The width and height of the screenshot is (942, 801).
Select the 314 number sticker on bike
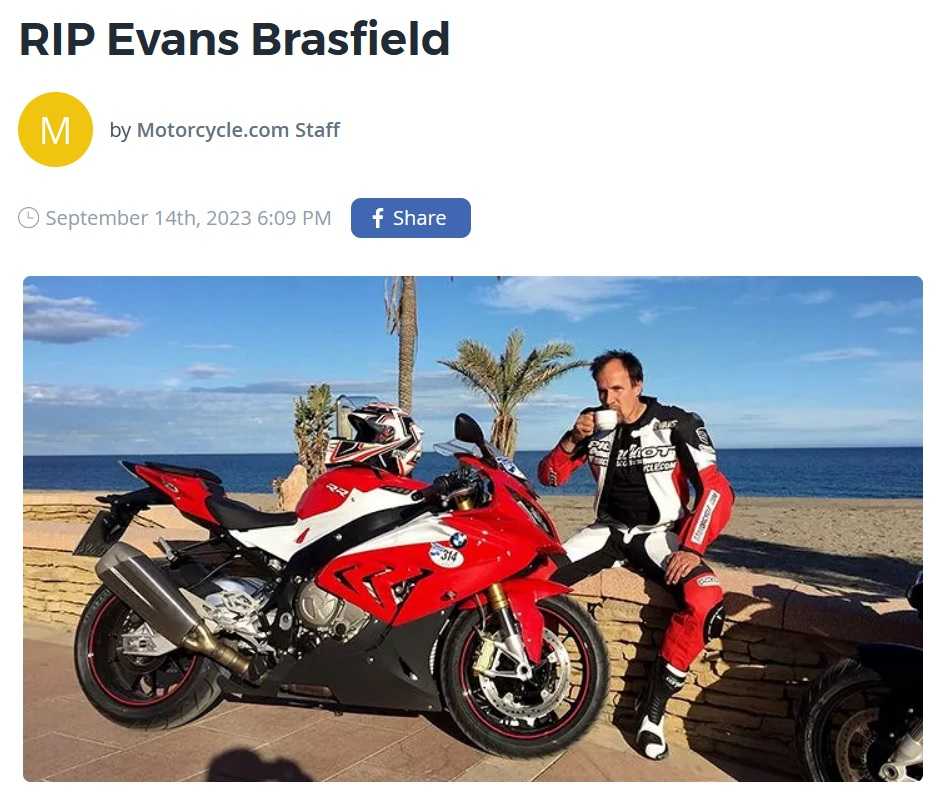pos(446,555)
